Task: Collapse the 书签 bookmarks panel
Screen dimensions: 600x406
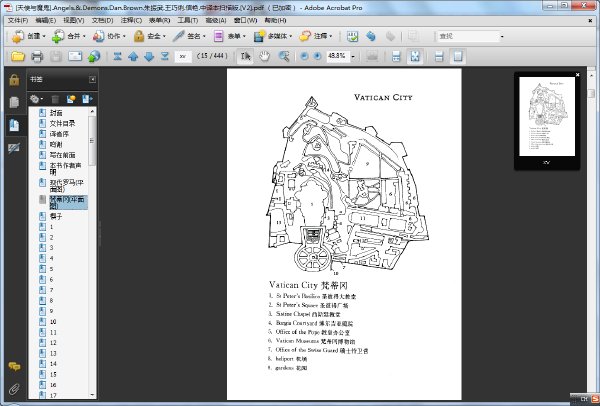Action: point(92,80)
